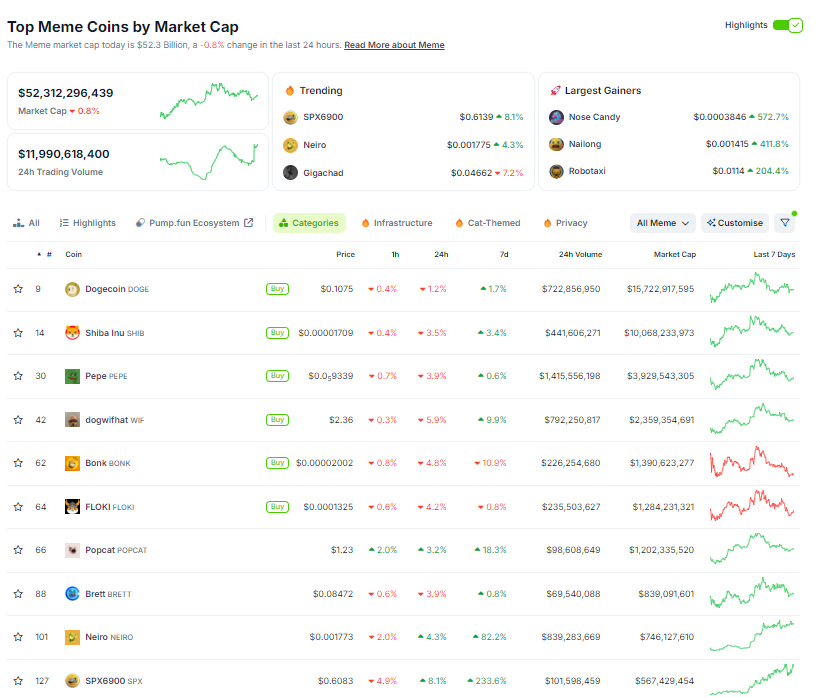Star the FLOKI row
821x698 pixels.
coord(18,507)
